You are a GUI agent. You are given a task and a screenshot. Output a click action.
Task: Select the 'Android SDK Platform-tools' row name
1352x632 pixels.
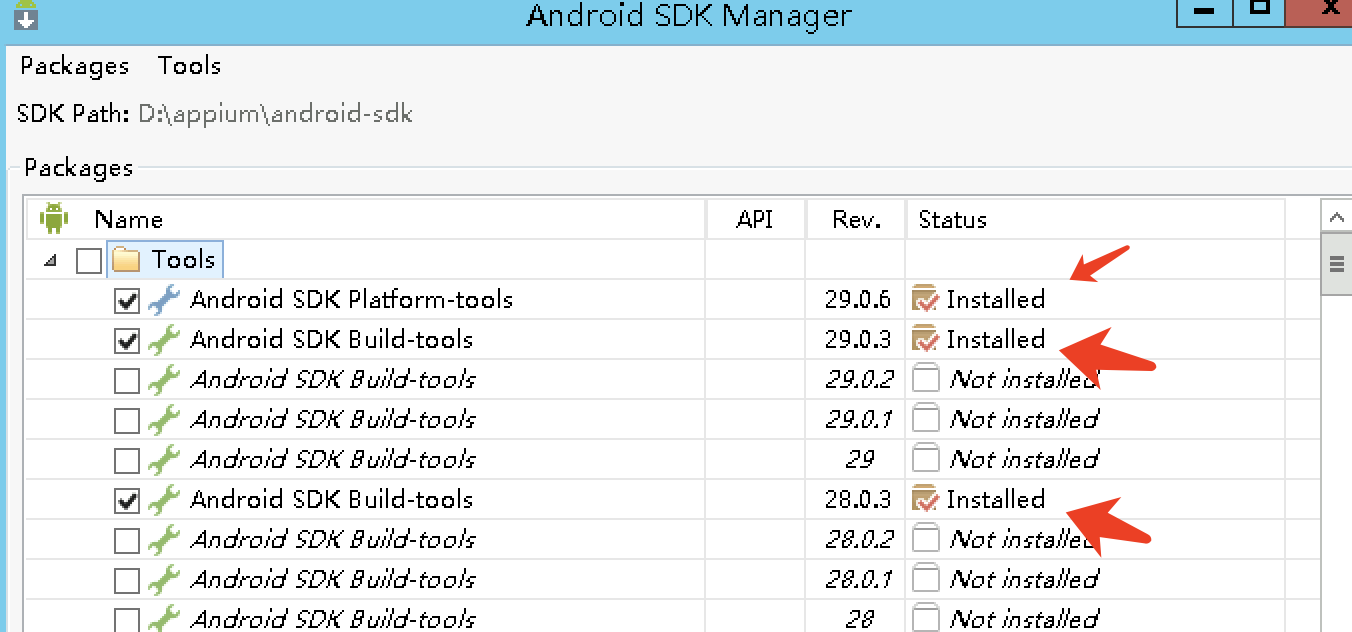(x=351, y=299)
